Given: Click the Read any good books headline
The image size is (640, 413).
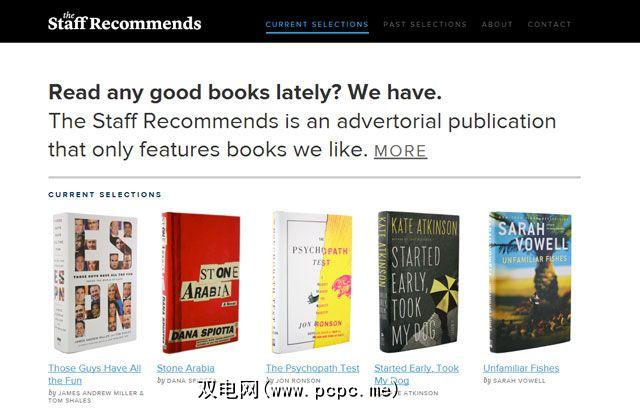Looking at the screenshot, I should click(x=245, y=92).
